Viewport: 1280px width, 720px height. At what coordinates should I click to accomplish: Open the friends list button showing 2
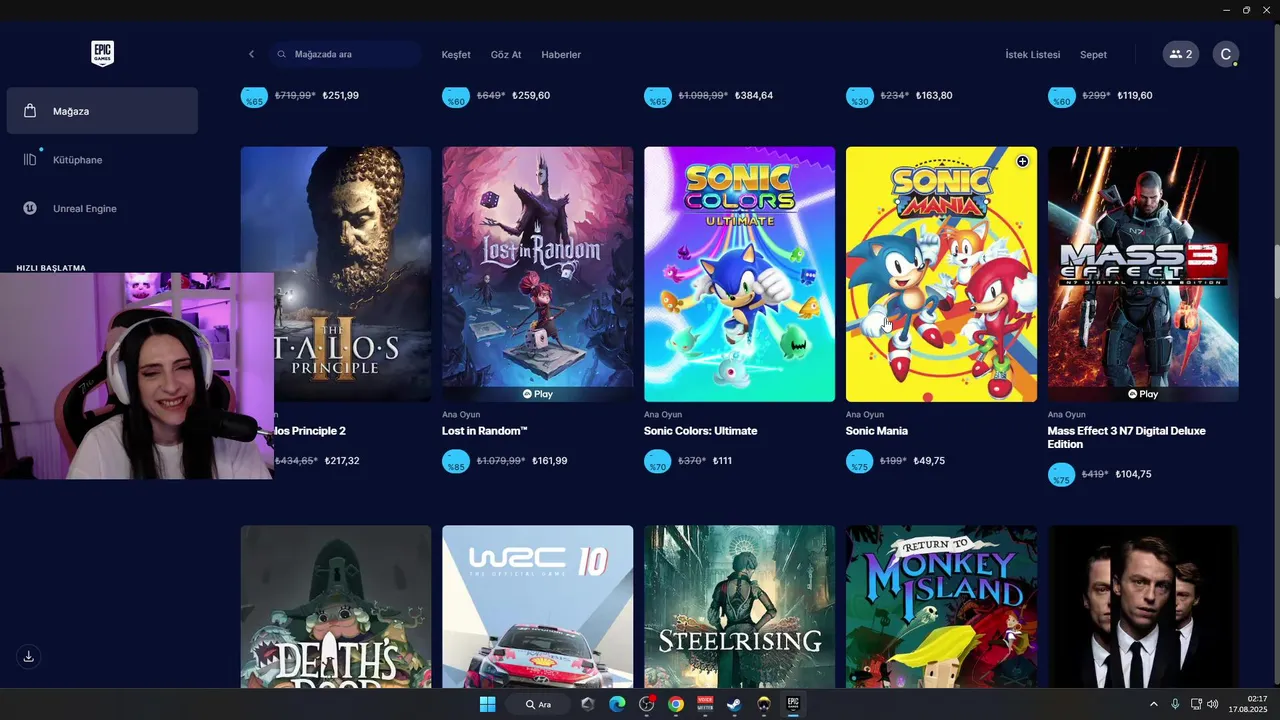[x=1181, y=54]
